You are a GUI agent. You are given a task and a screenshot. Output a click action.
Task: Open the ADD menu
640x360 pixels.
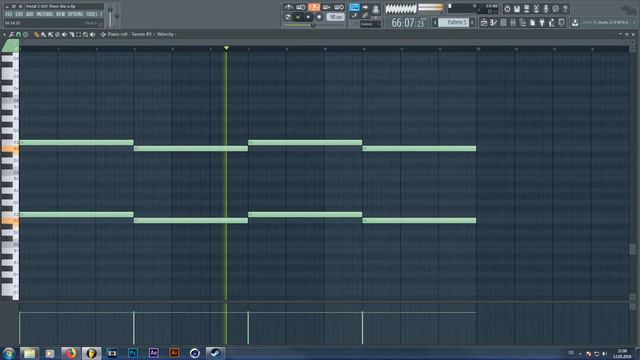point(29,14)
